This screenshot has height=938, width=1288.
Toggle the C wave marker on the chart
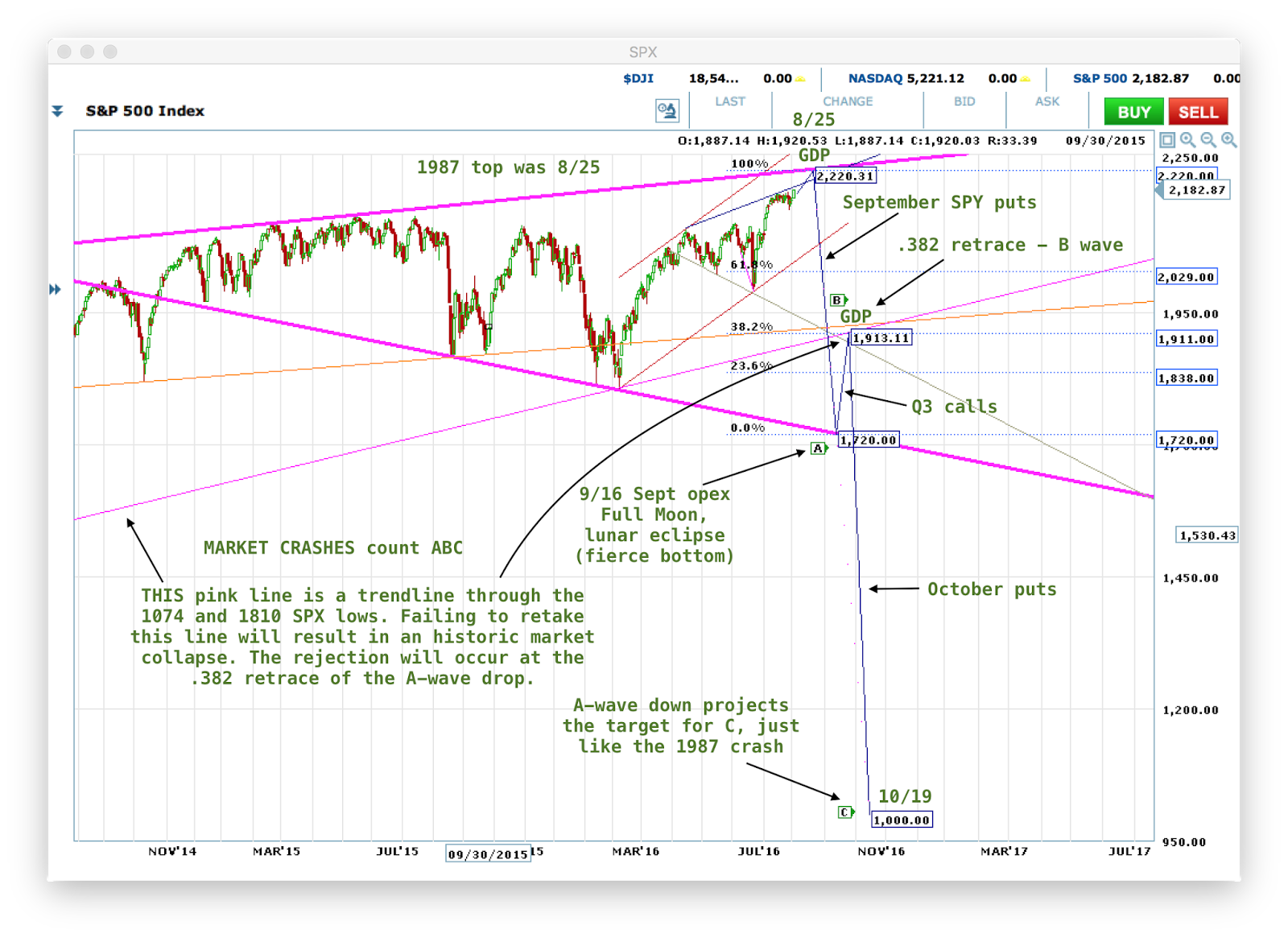(844, 813)
